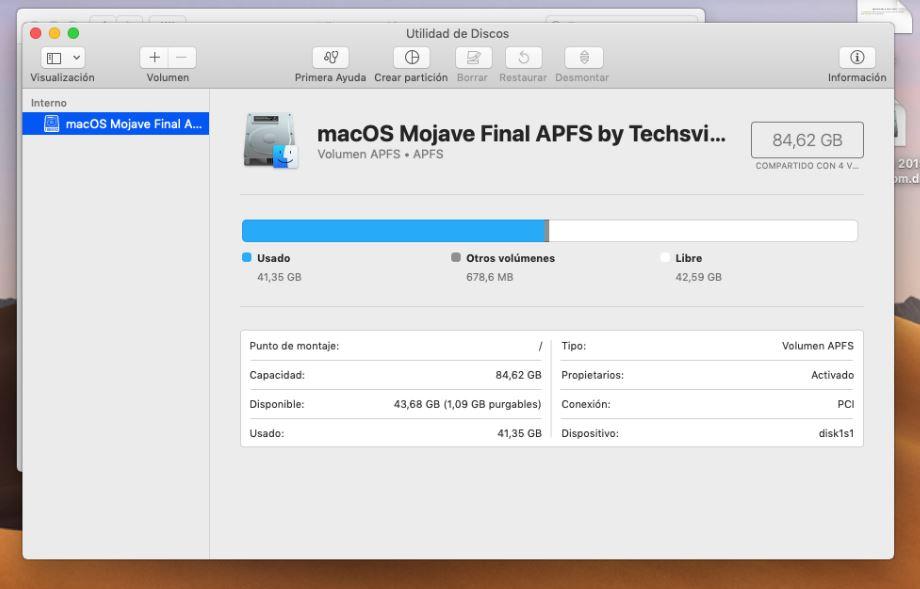Click the 'COMPARTIDO CON 4 V...' caption

[x=807, y=166]
